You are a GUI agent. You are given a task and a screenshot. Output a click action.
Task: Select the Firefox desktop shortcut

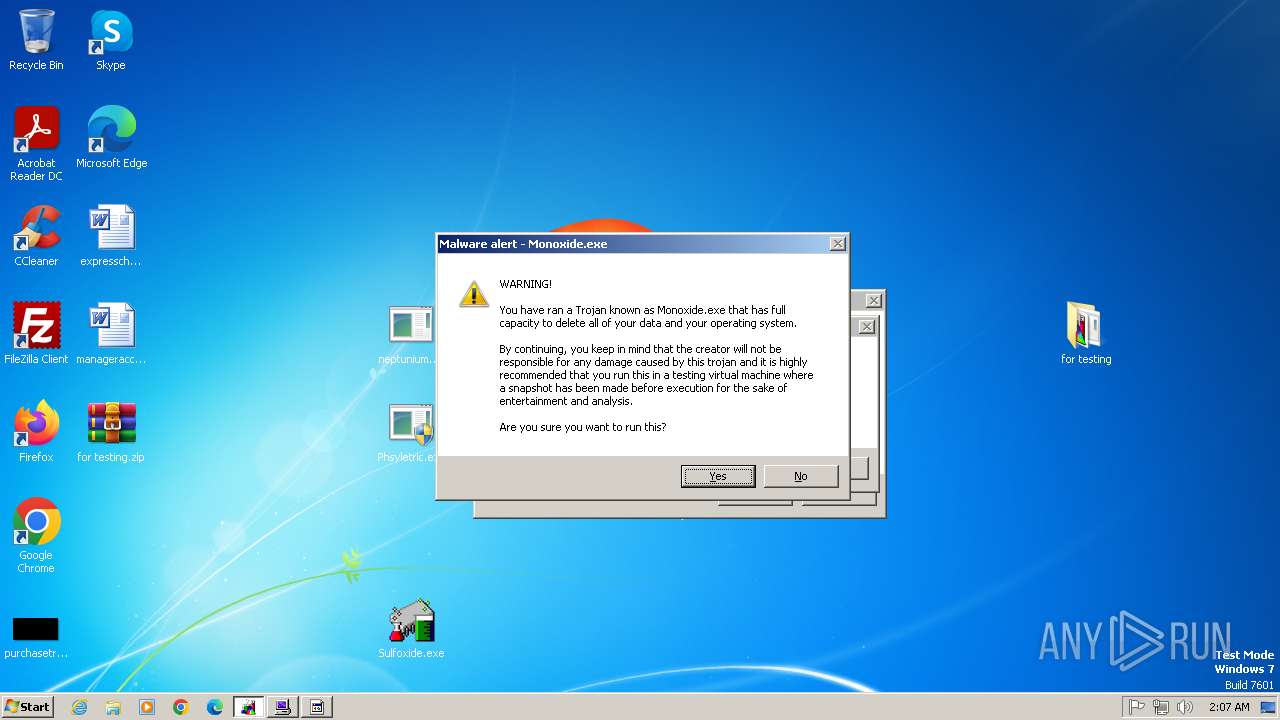36,431
